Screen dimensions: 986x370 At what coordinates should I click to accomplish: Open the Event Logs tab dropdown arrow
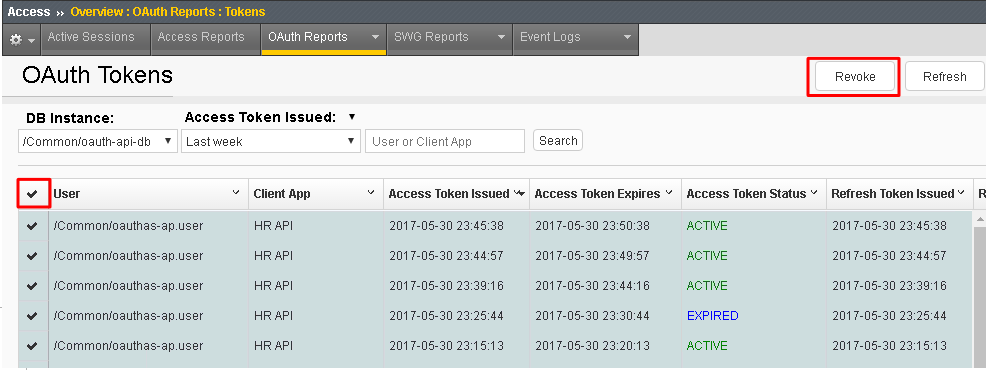(627, 37)
